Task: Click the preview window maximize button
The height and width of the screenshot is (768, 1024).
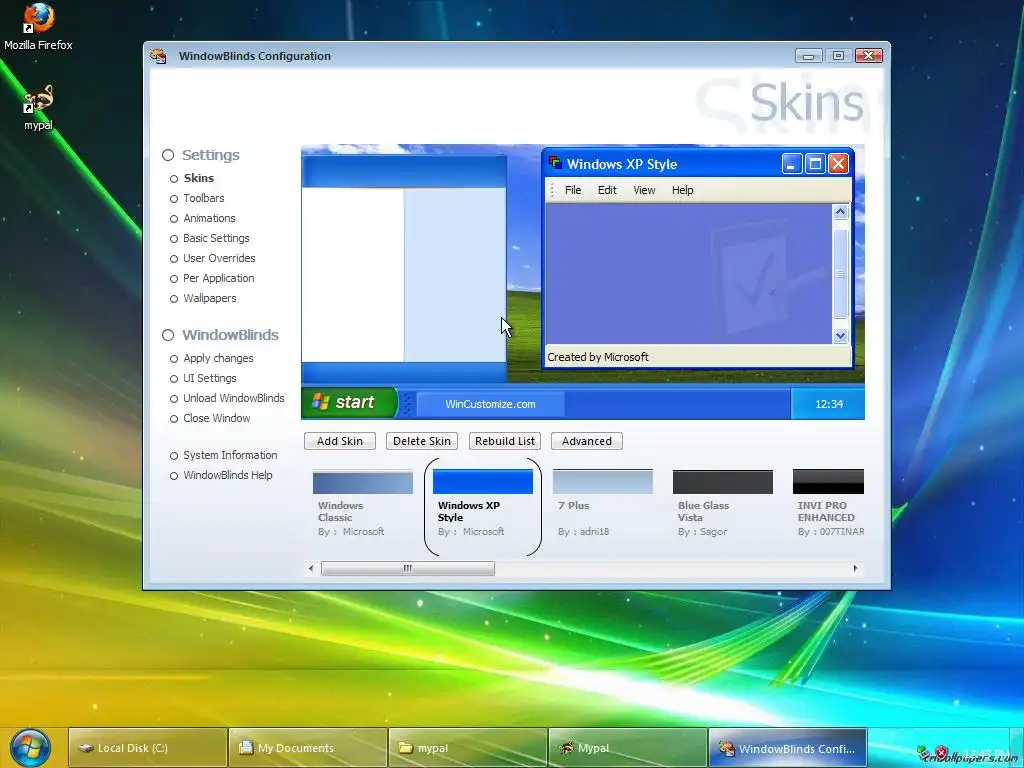Action: click(x=815, y=163)
